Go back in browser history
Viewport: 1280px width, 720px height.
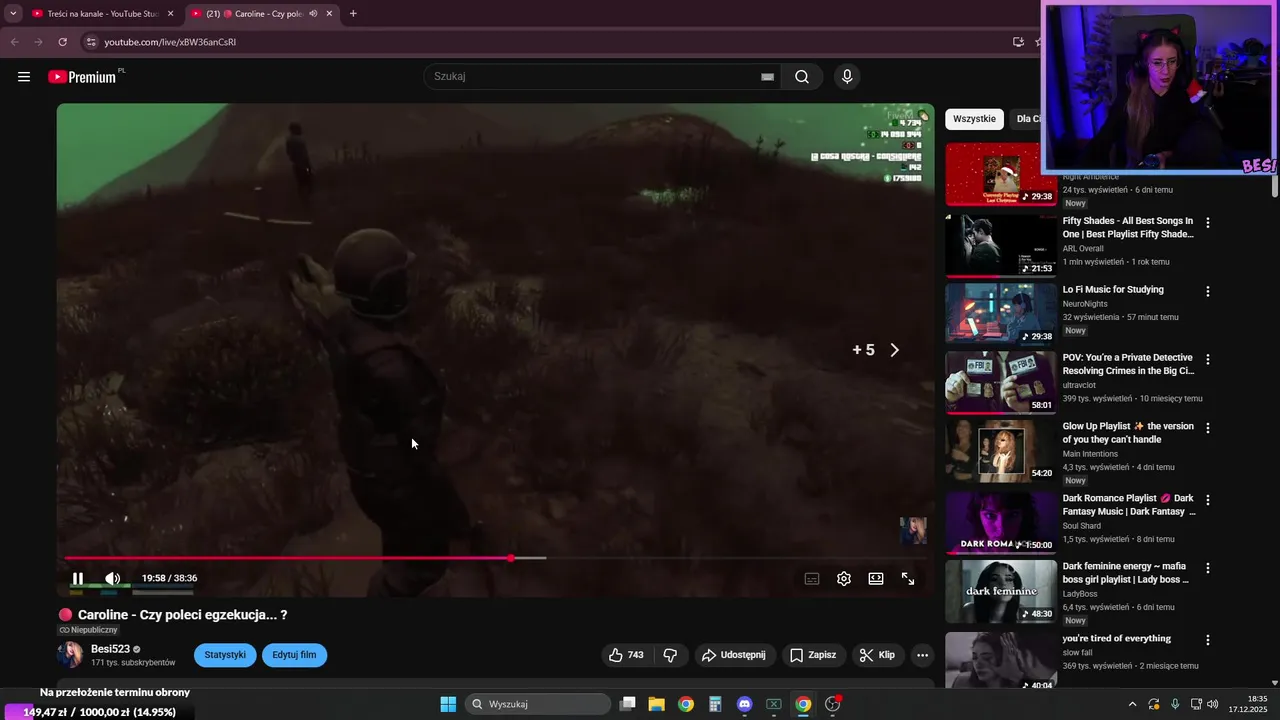click(x=14, y=42)
